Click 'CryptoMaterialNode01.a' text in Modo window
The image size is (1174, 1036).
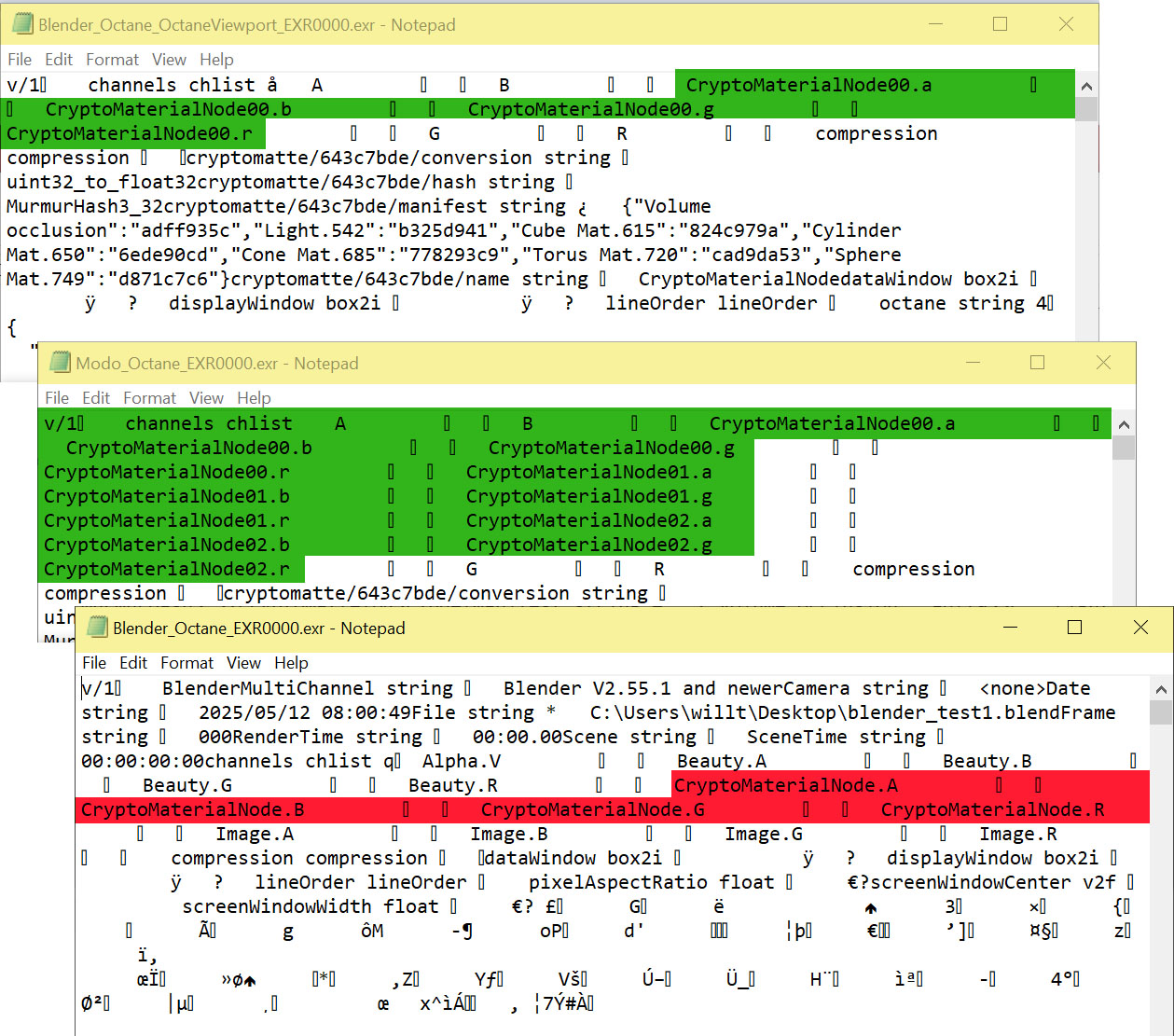(x=588, y=472)
